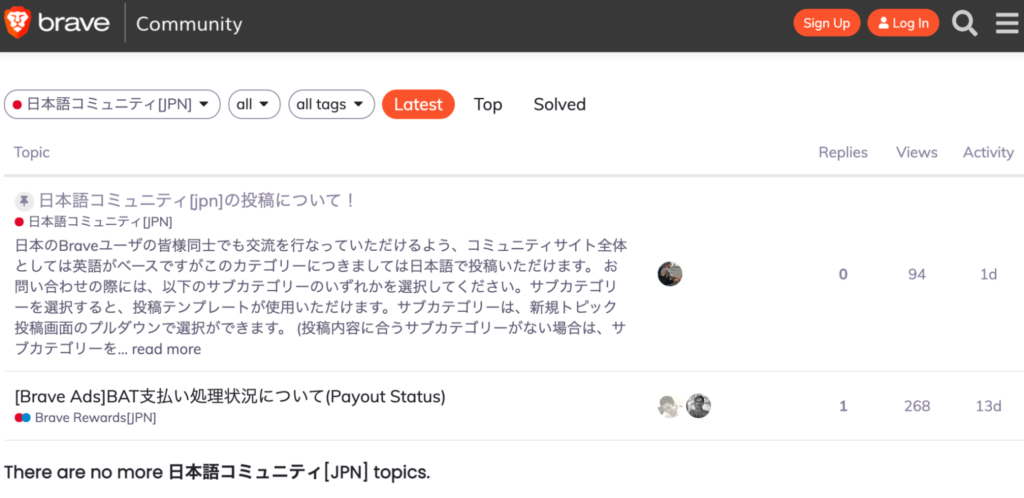Open the pinned topic poster's avatar
The image size is (1024, 498).
tap(670, 274)
